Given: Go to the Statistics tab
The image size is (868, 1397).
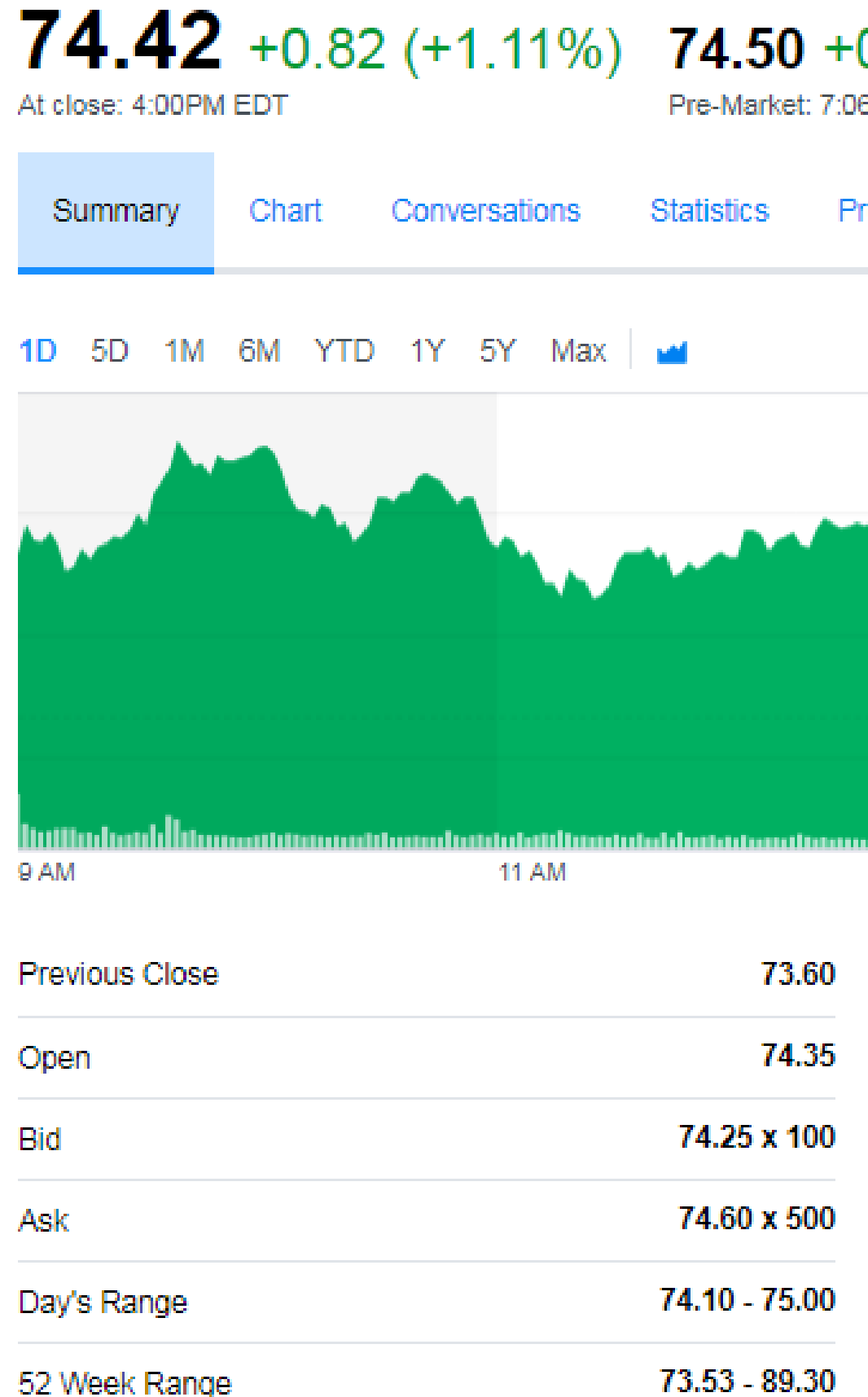Looking at the screenshot, I should [x=709, y=211].
